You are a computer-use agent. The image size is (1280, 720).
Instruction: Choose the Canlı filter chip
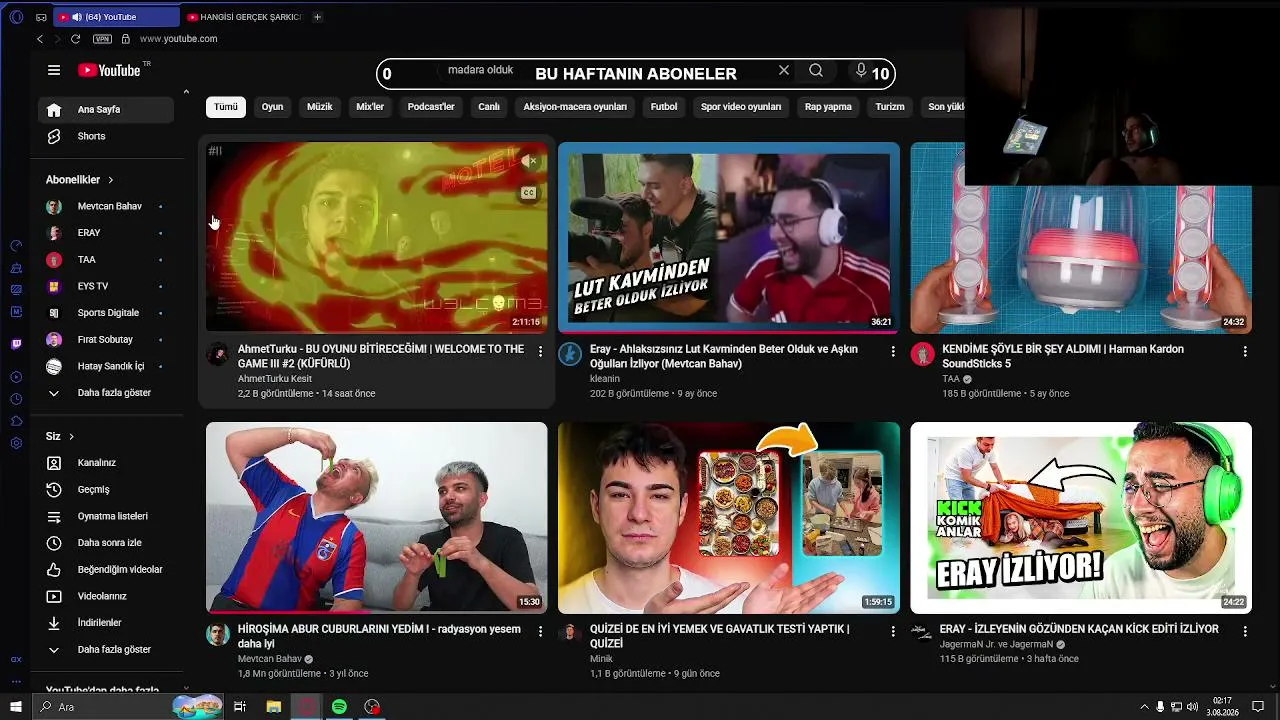click(x=489, y=107)
